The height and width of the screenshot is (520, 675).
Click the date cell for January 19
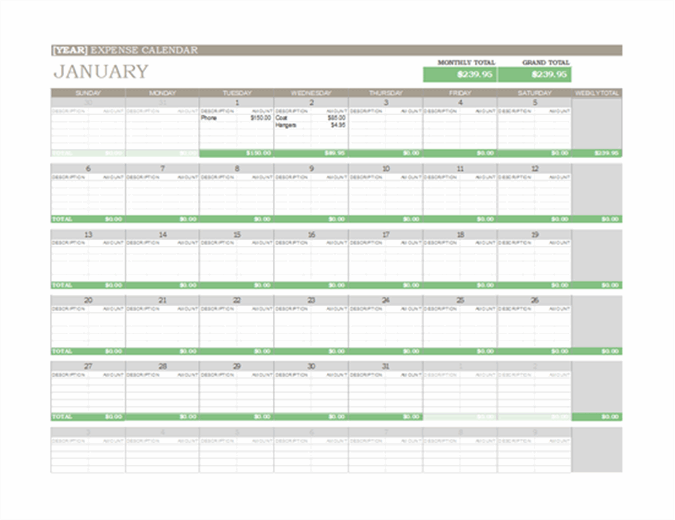coord(534,234)
